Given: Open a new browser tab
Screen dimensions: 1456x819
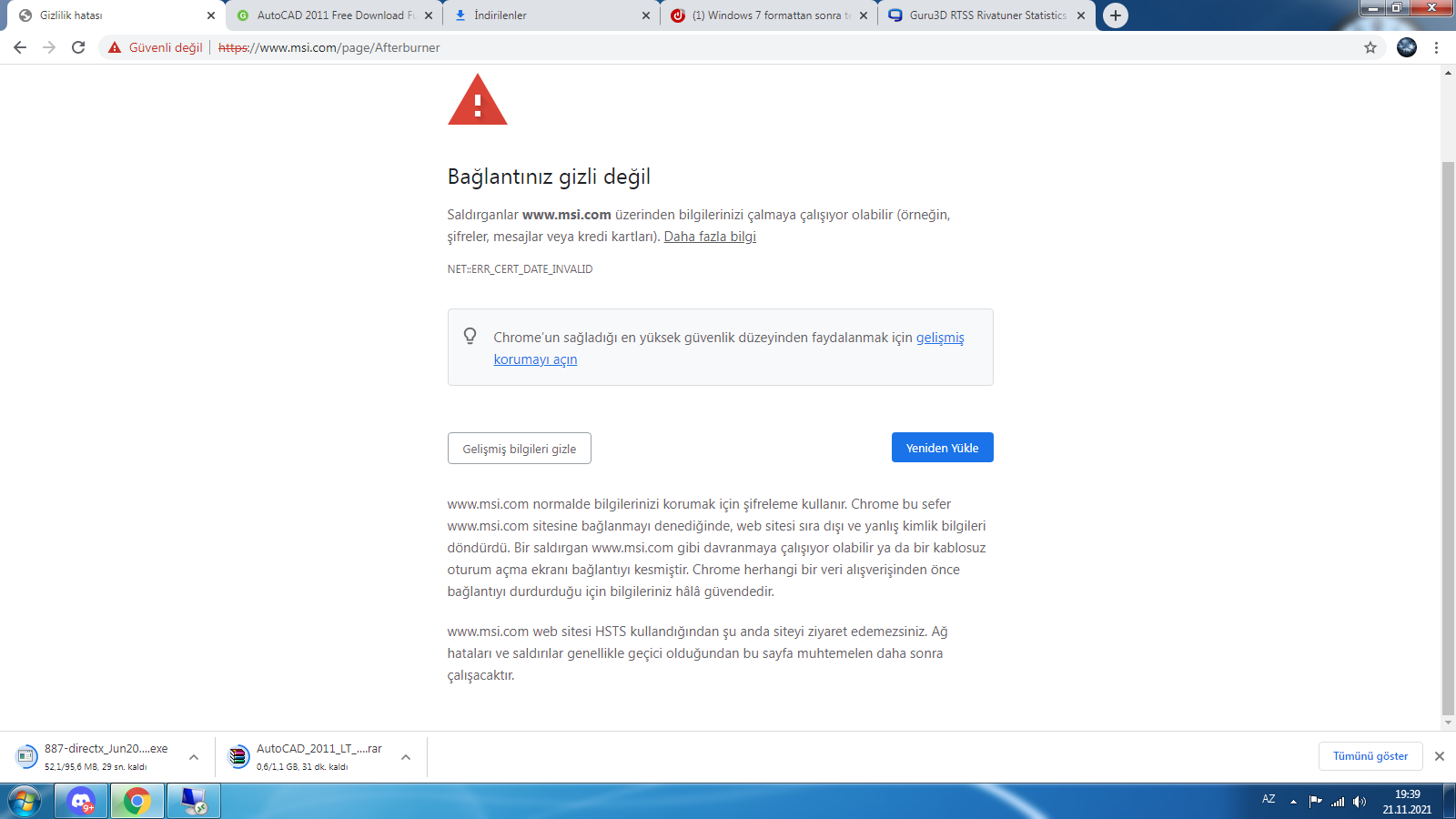Looking at the screenshot, I should click(1116, 15).
